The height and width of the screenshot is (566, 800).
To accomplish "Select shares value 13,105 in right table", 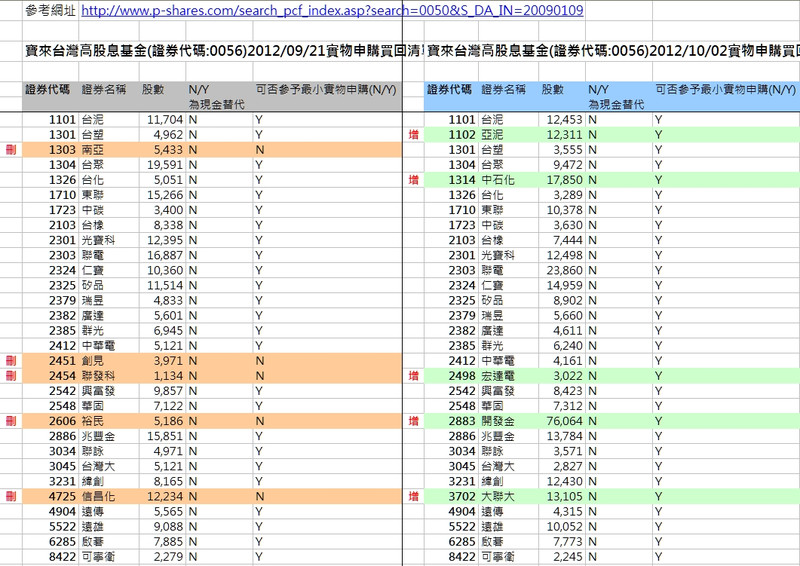I will tap(564, 497).
